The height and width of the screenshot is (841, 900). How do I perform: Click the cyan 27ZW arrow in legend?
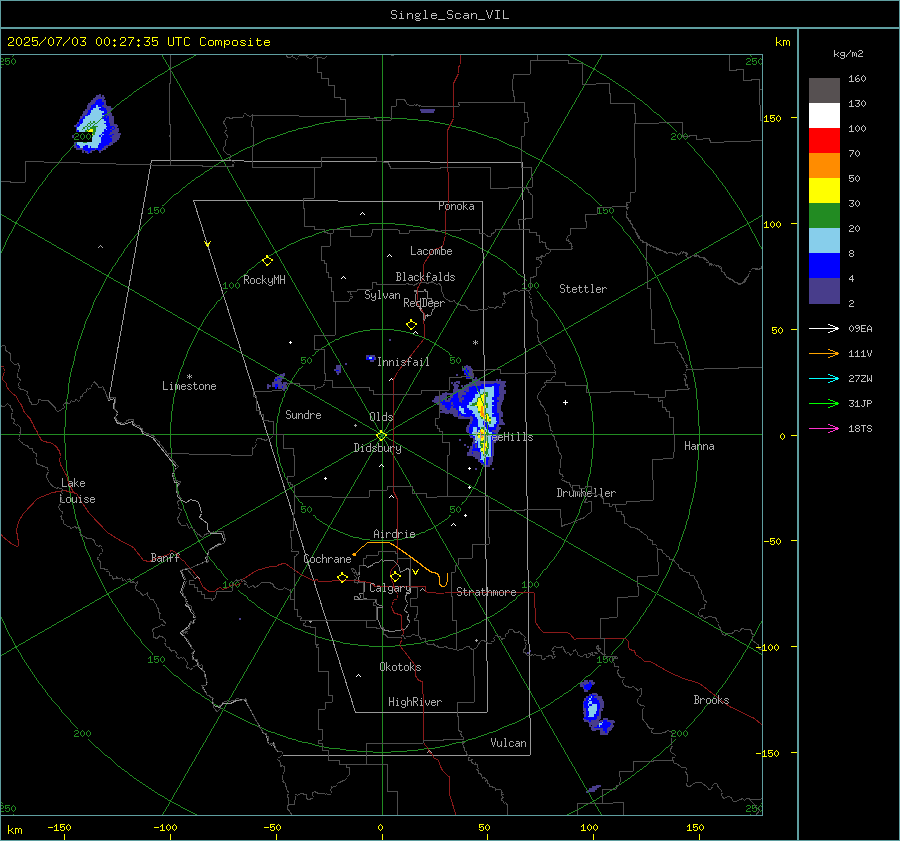point(824,378)
